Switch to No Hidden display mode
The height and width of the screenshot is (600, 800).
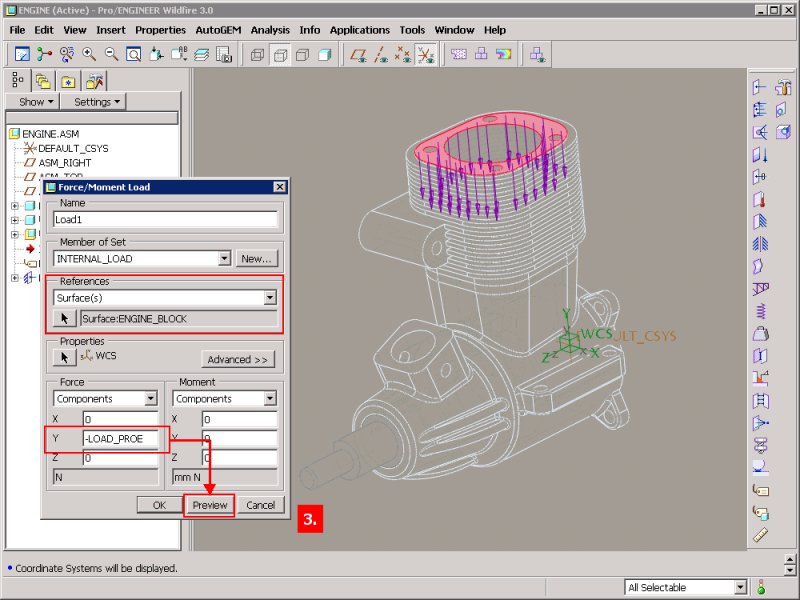(x=303, y=55)
